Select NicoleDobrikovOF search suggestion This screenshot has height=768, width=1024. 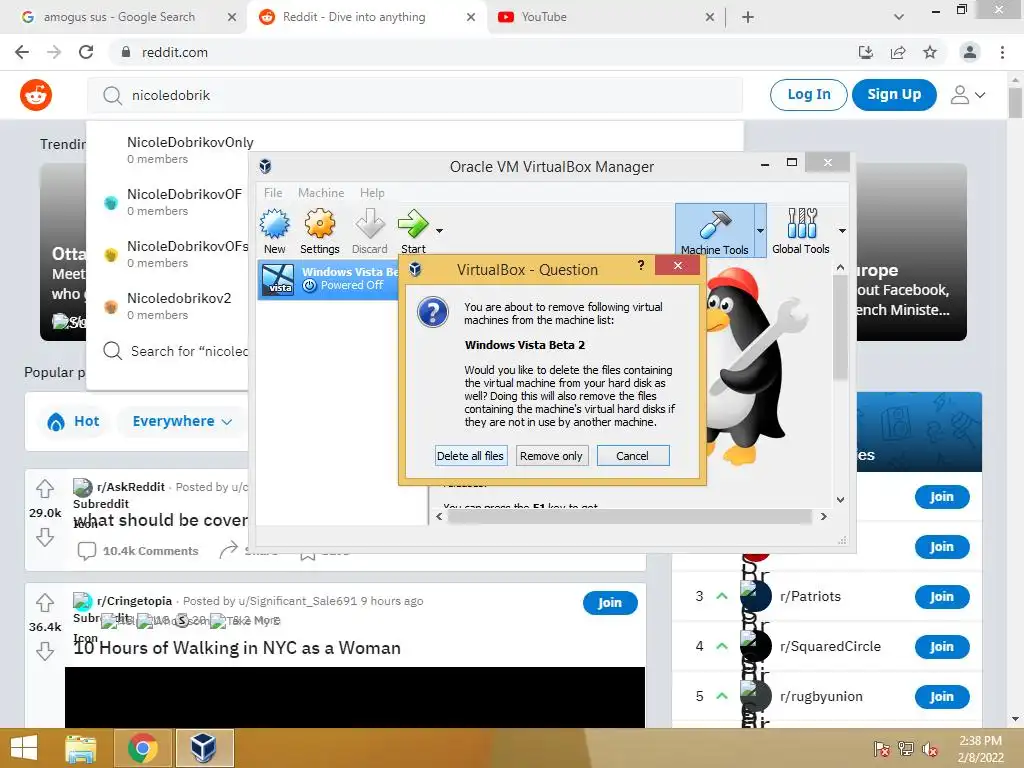pyautogui.click(x=184, y=202)
